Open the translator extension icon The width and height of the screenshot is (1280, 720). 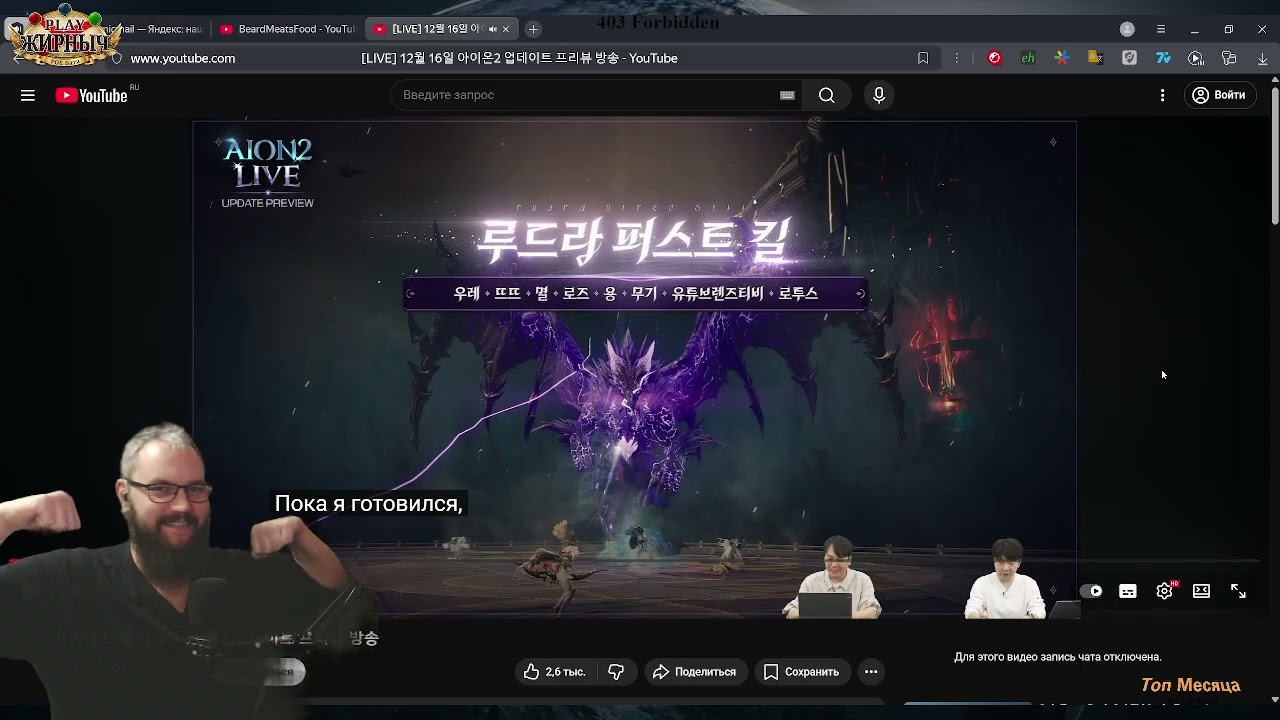tap(1095, 58)
